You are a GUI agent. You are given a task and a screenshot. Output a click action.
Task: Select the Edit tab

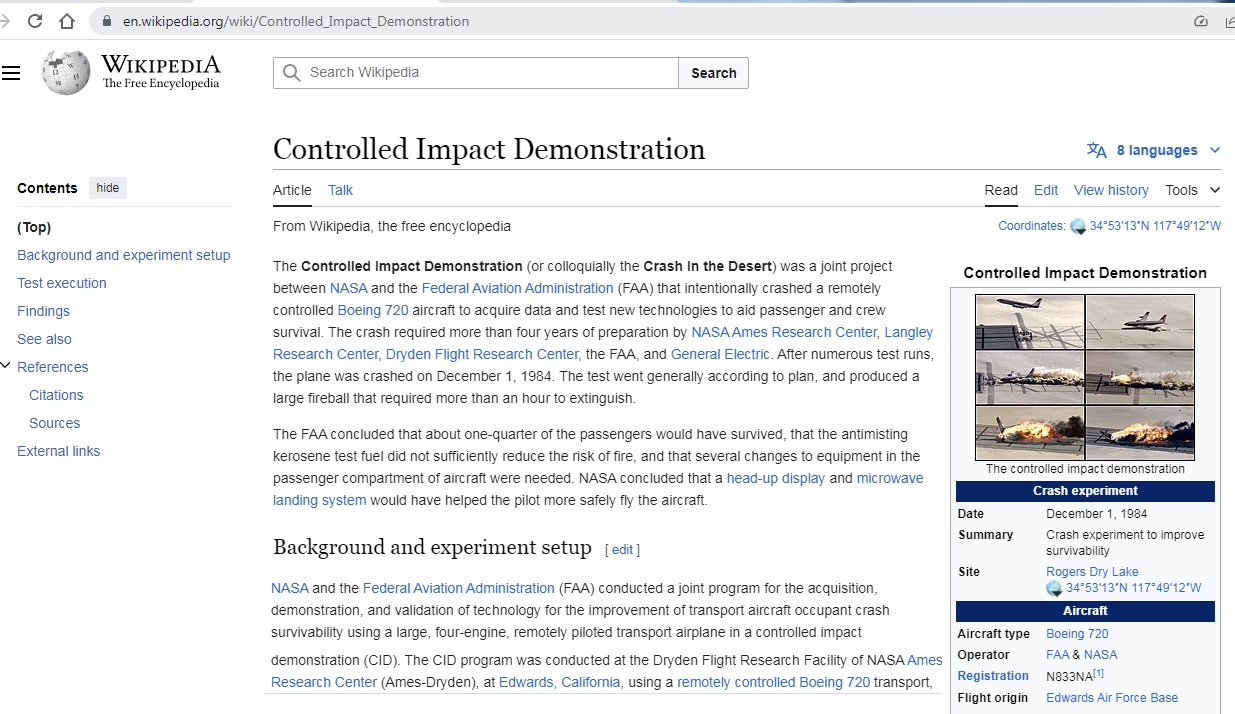(x=1046, y=190)
